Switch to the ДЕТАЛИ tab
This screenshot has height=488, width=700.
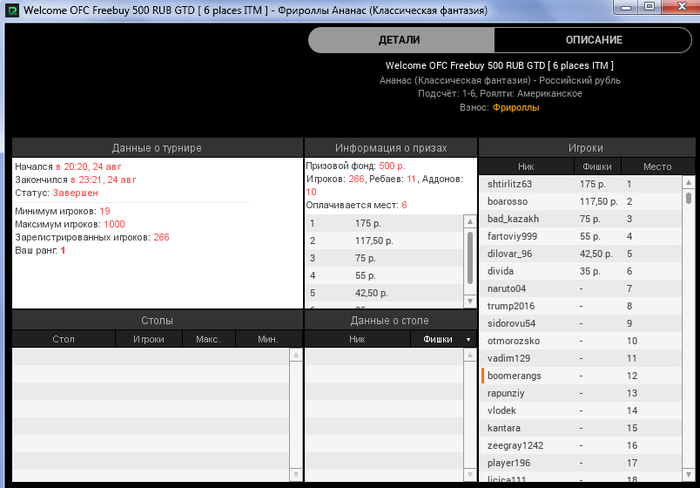point(400,40)
